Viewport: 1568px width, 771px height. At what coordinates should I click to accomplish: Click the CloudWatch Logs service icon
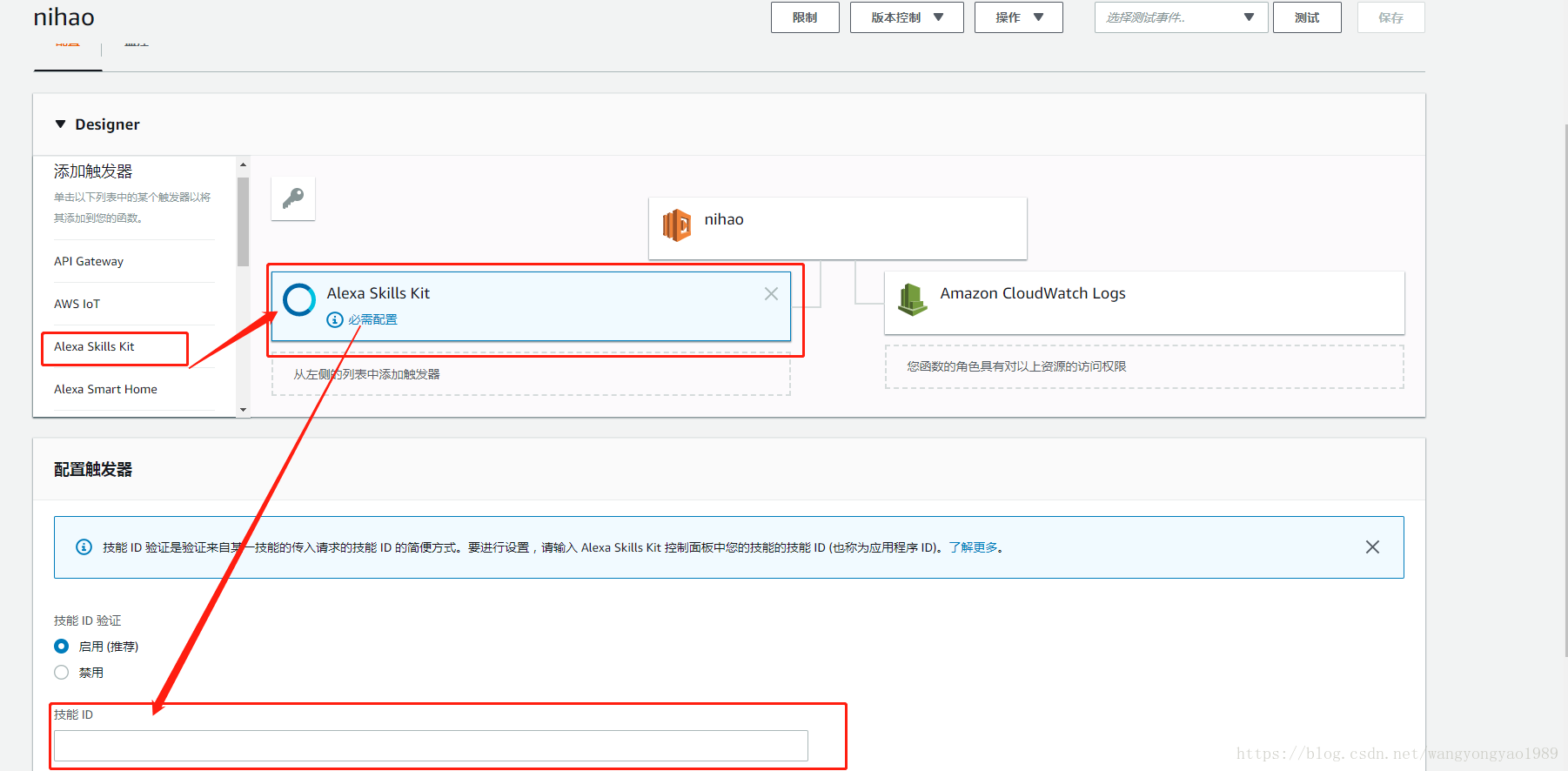[x=912, y=299]
